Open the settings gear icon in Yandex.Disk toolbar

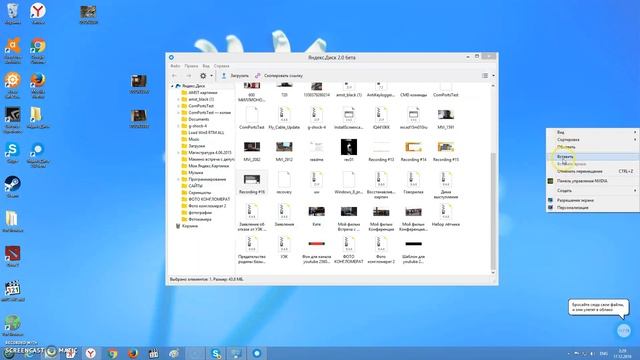203,76
